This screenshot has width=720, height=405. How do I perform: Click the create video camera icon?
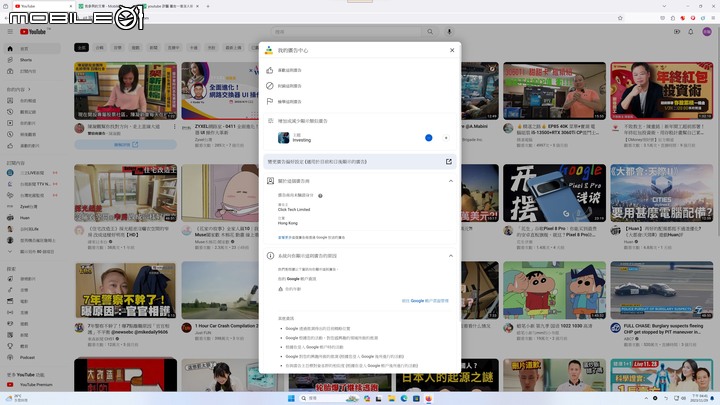click(x=676, y=32)
